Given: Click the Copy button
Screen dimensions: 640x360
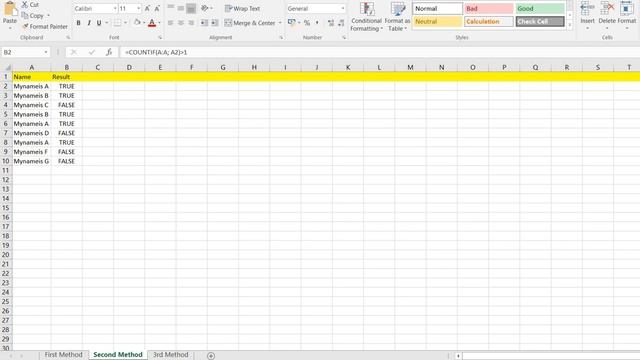Looking at the screenshot, I should pyautogui.click(x=33, y=16).
